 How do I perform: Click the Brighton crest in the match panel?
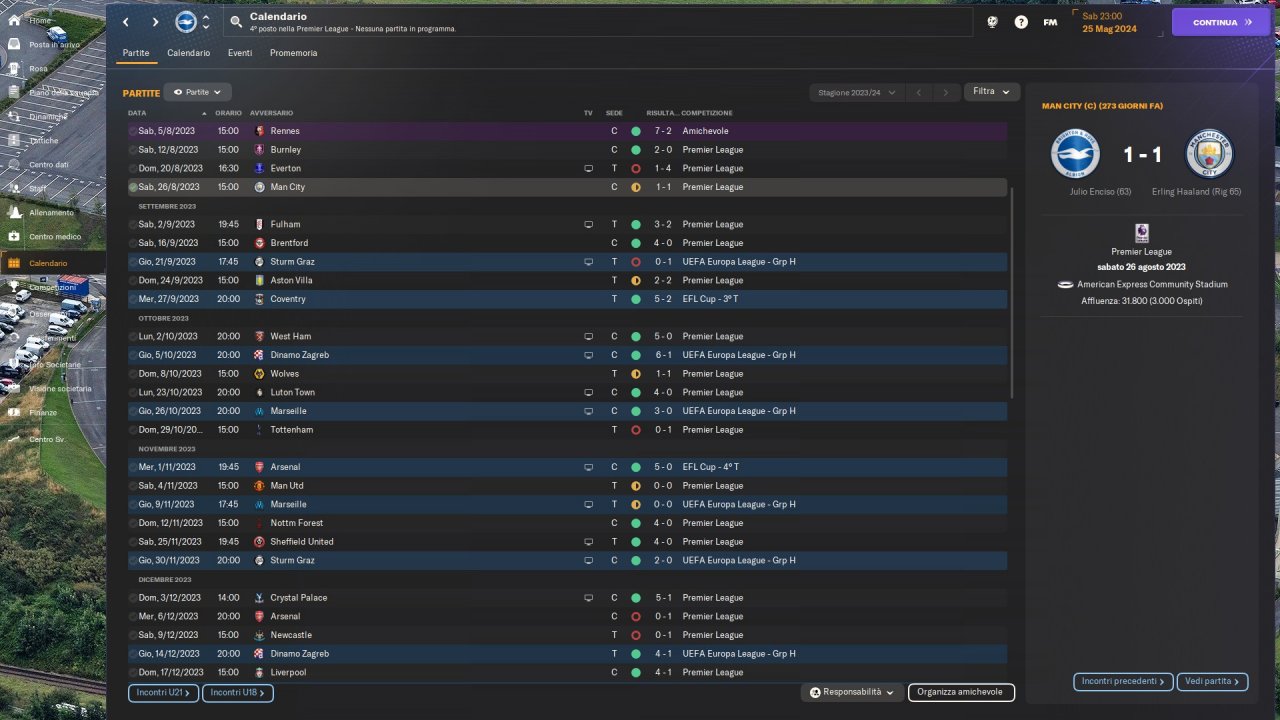pyautogui.click(x=1075, y=154)
